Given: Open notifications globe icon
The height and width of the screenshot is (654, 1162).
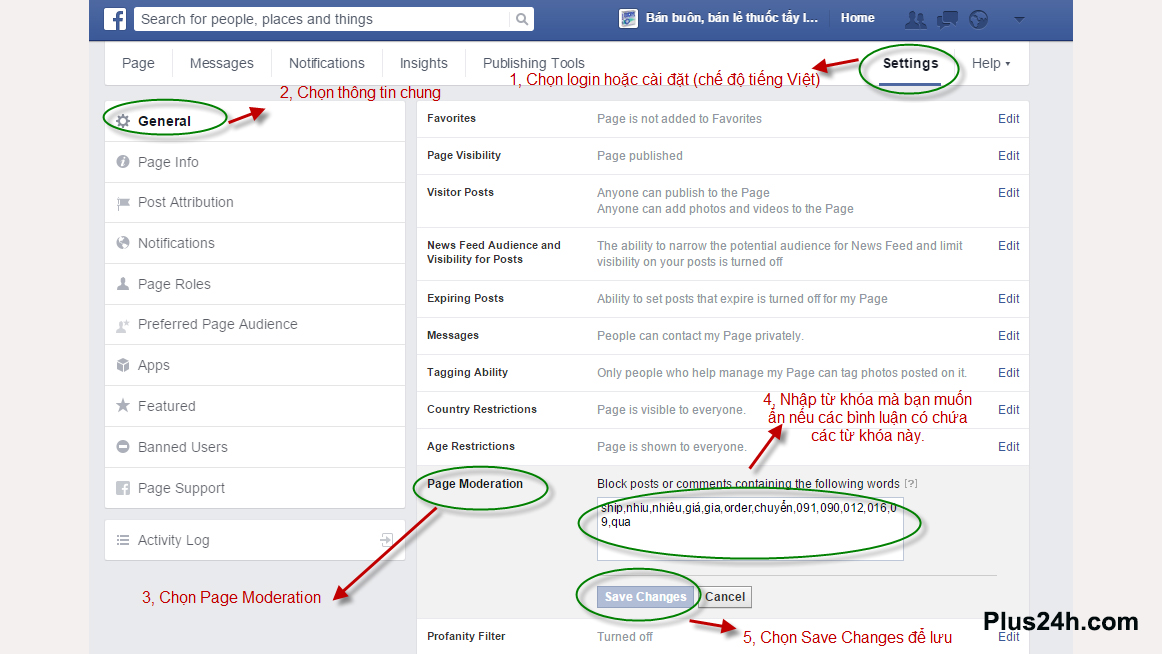Looking at the screenshot, I should pyautogui.click(x=978, y=19).
